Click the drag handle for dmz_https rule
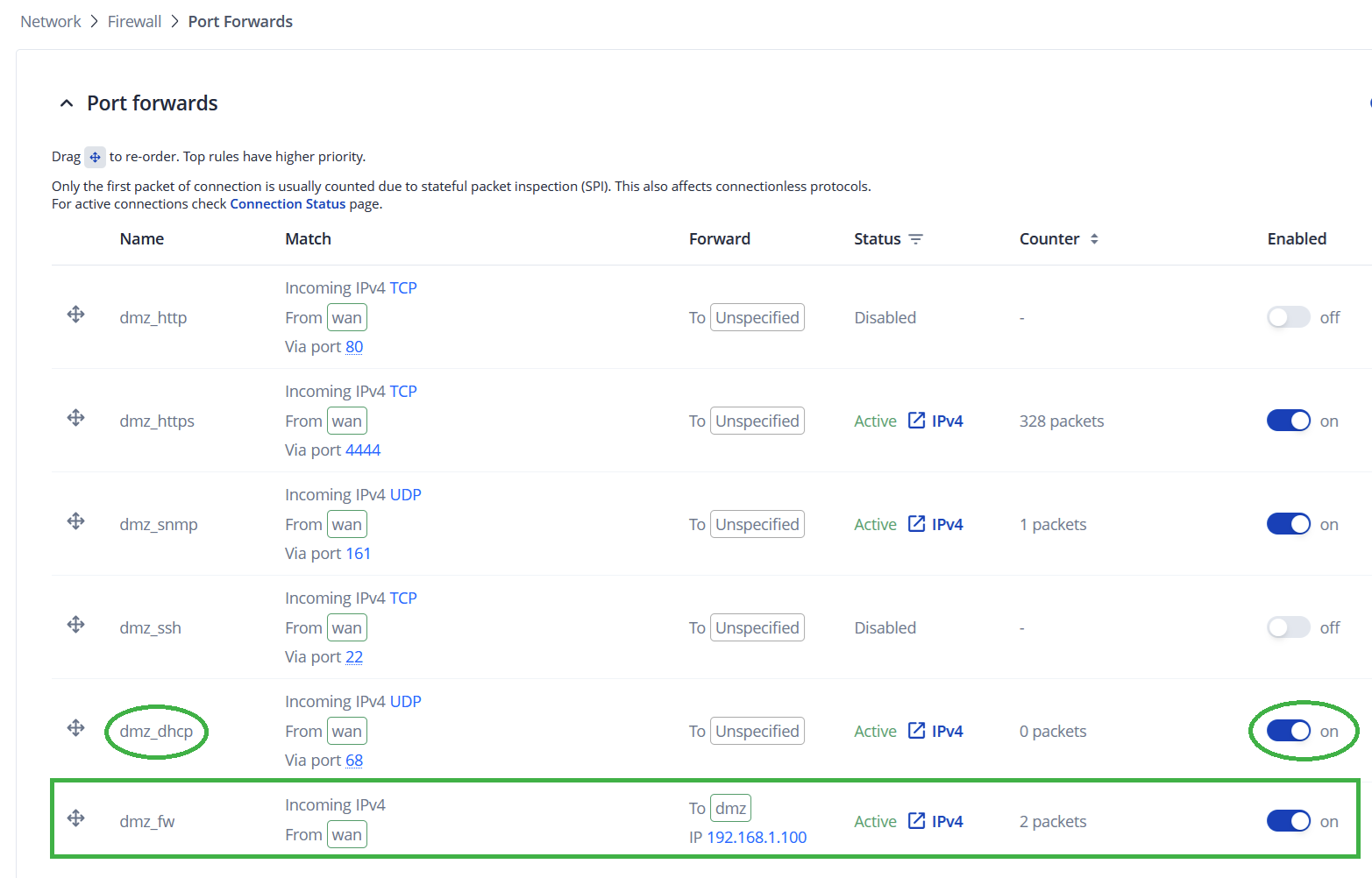This screenshot has width=1372, height=878. [x=76, y=418]
